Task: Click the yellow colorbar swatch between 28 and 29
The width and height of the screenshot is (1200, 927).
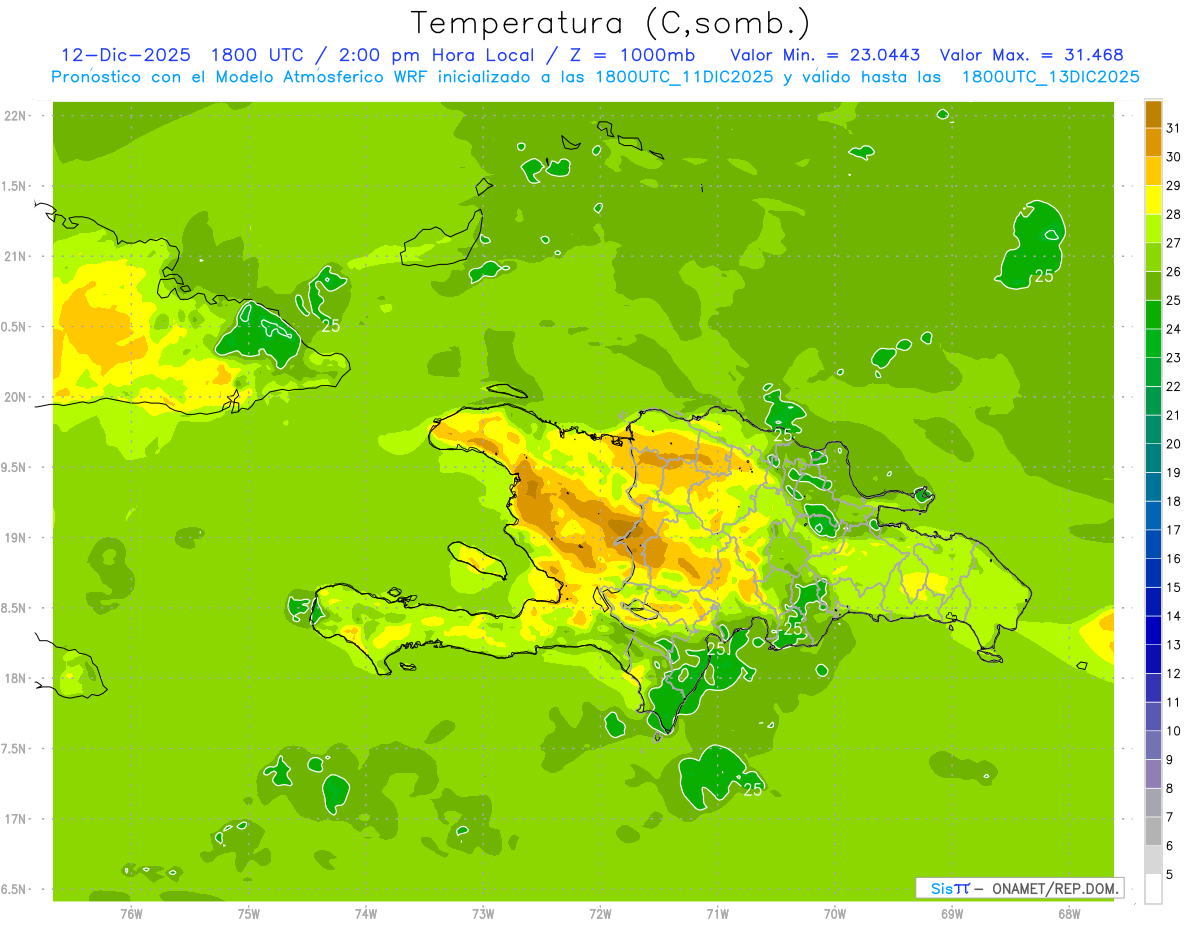Action: click(1153, 199)
